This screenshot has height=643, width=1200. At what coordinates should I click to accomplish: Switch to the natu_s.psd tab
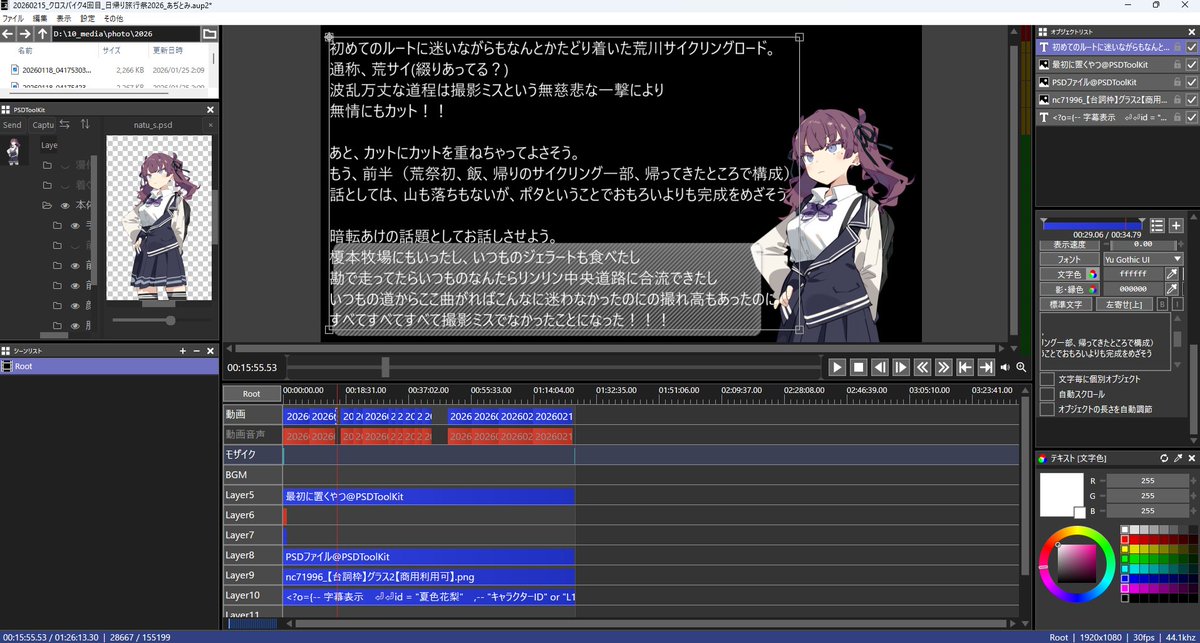tap(153, 125)
